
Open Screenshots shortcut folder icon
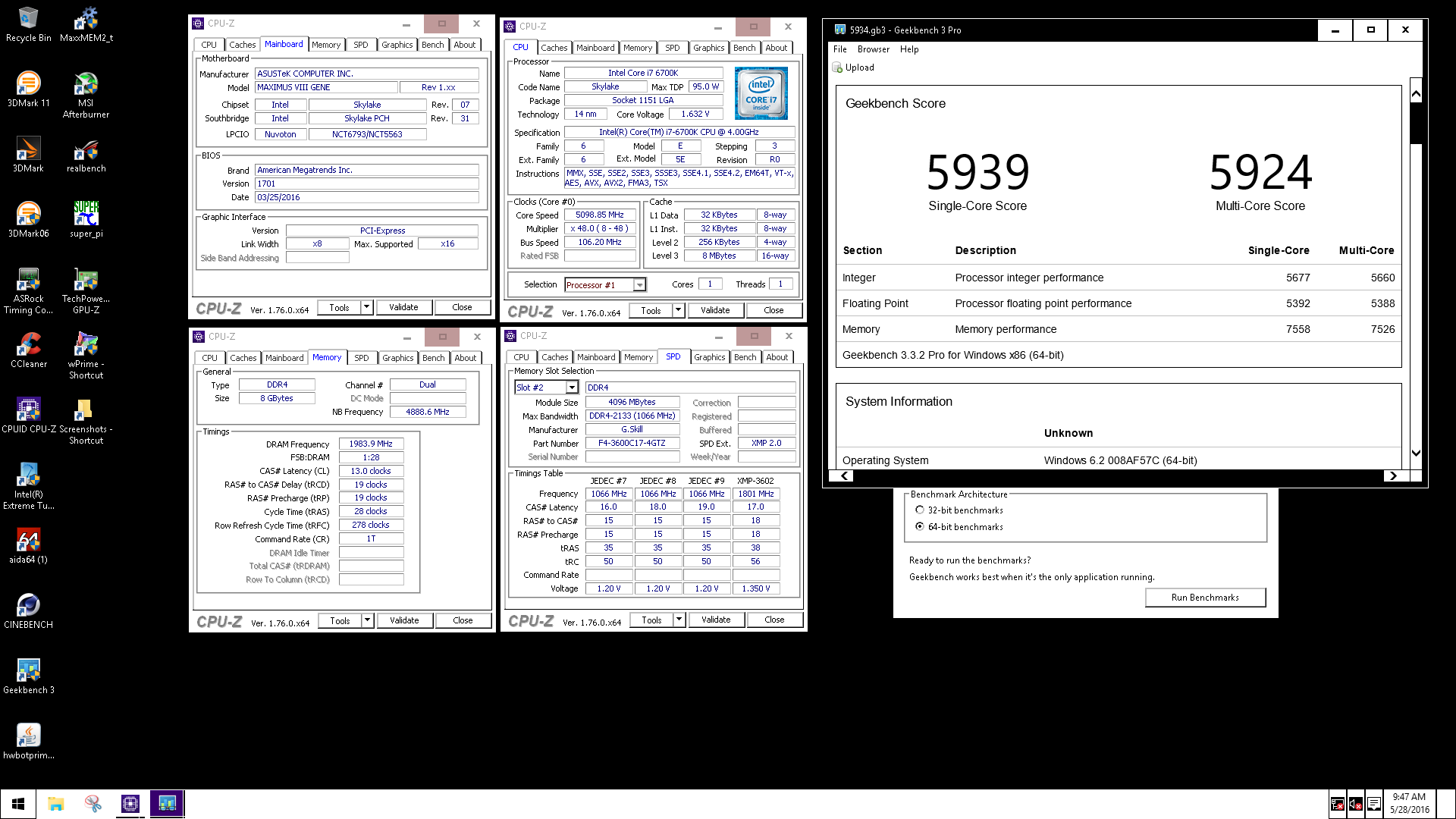[86, 421]
